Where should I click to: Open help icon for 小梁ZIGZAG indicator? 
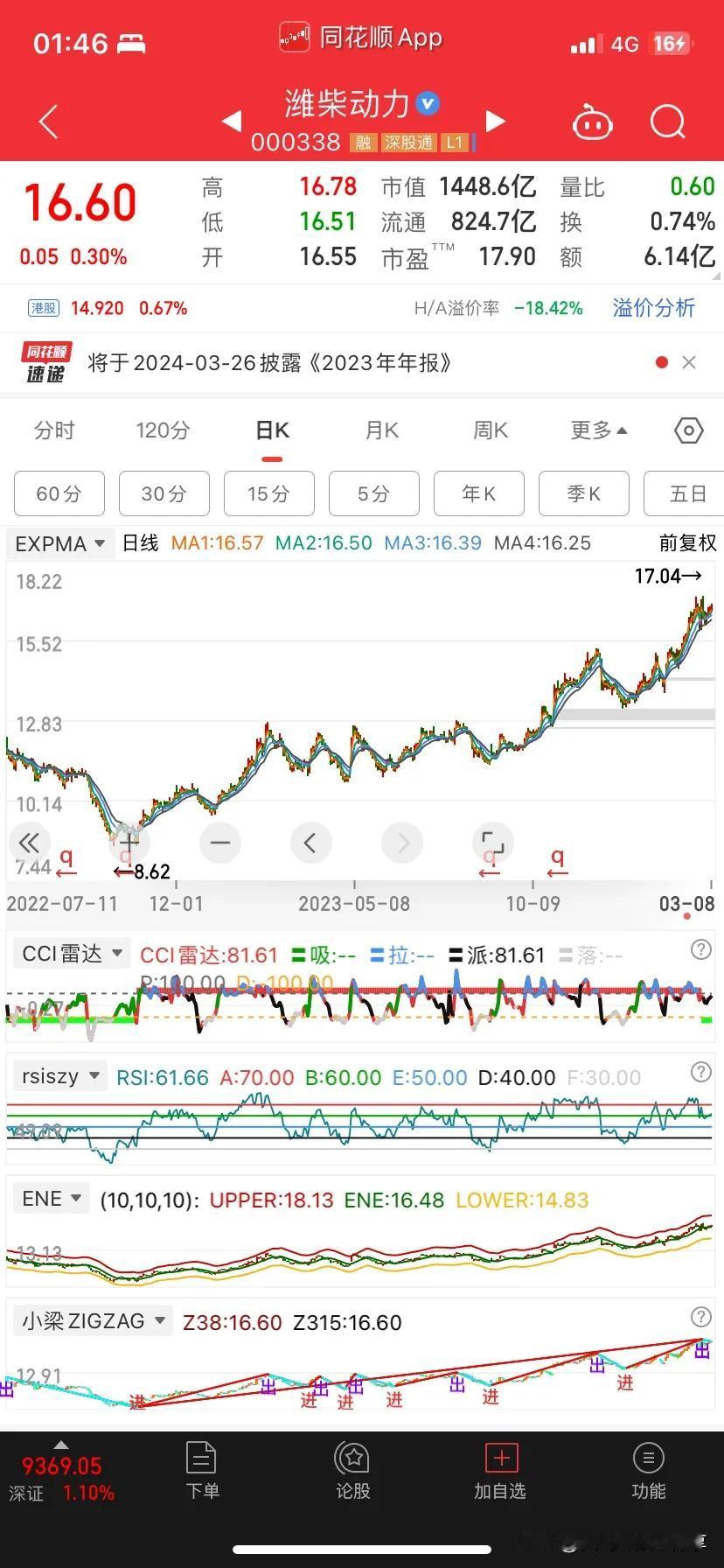pyautogui.click(x=700, y=1317)
